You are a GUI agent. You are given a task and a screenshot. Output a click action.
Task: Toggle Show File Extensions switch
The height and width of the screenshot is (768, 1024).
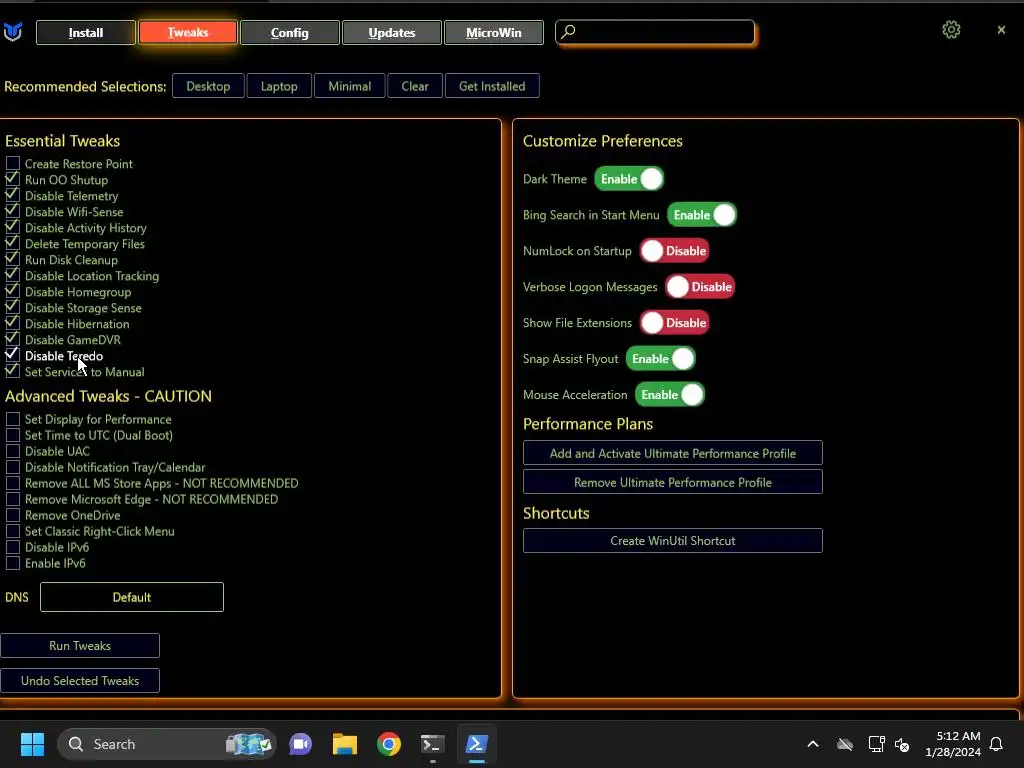coord(675,323)
